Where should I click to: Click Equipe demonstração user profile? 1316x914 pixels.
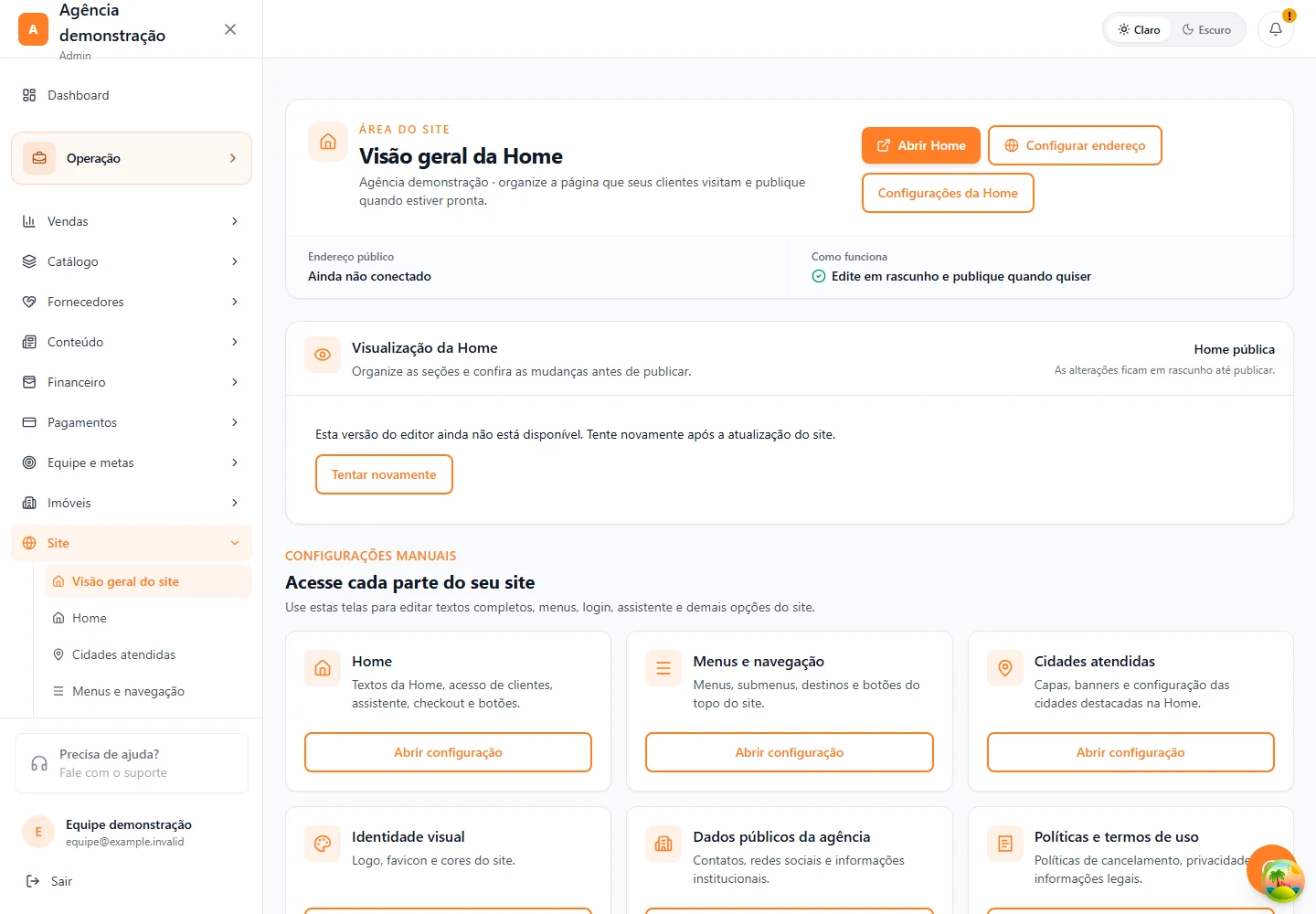coord(132,832)
